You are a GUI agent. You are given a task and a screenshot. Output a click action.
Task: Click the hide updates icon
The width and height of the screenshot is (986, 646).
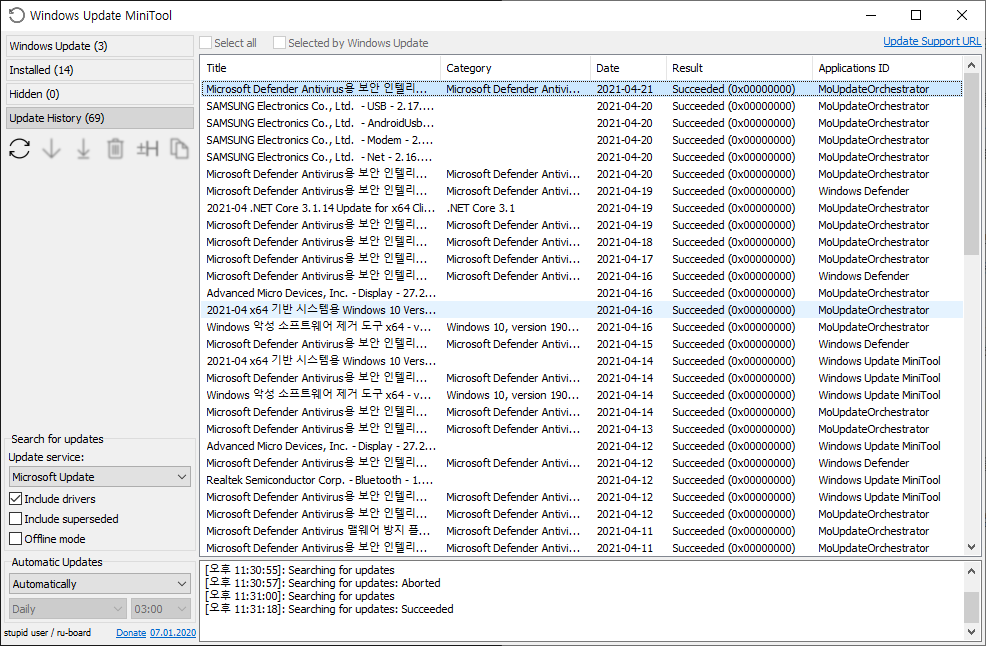(x=148, y=148)
